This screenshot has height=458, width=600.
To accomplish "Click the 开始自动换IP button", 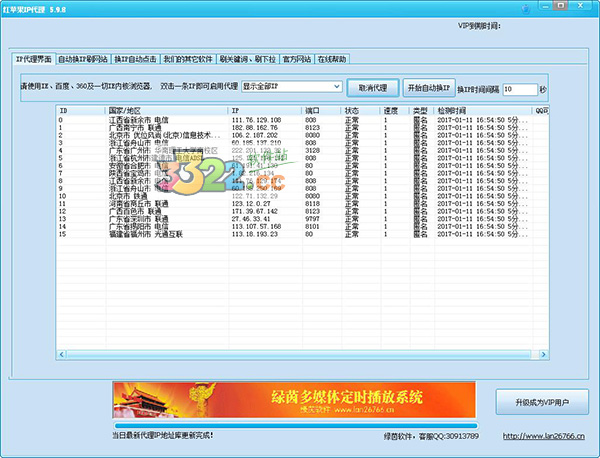I will pos(430,87).
